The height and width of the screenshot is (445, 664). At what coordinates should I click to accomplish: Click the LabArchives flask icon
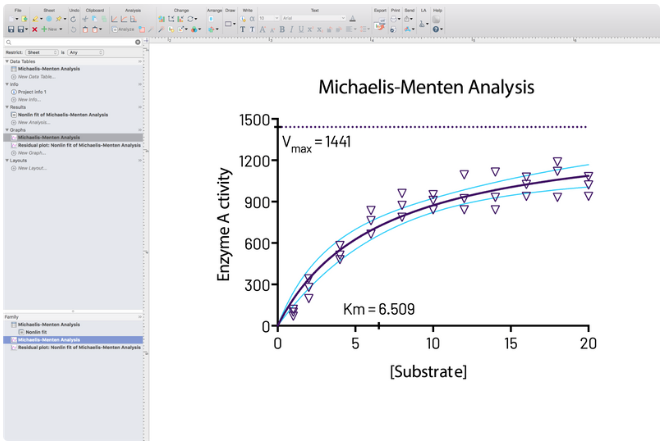pos(422,24)
